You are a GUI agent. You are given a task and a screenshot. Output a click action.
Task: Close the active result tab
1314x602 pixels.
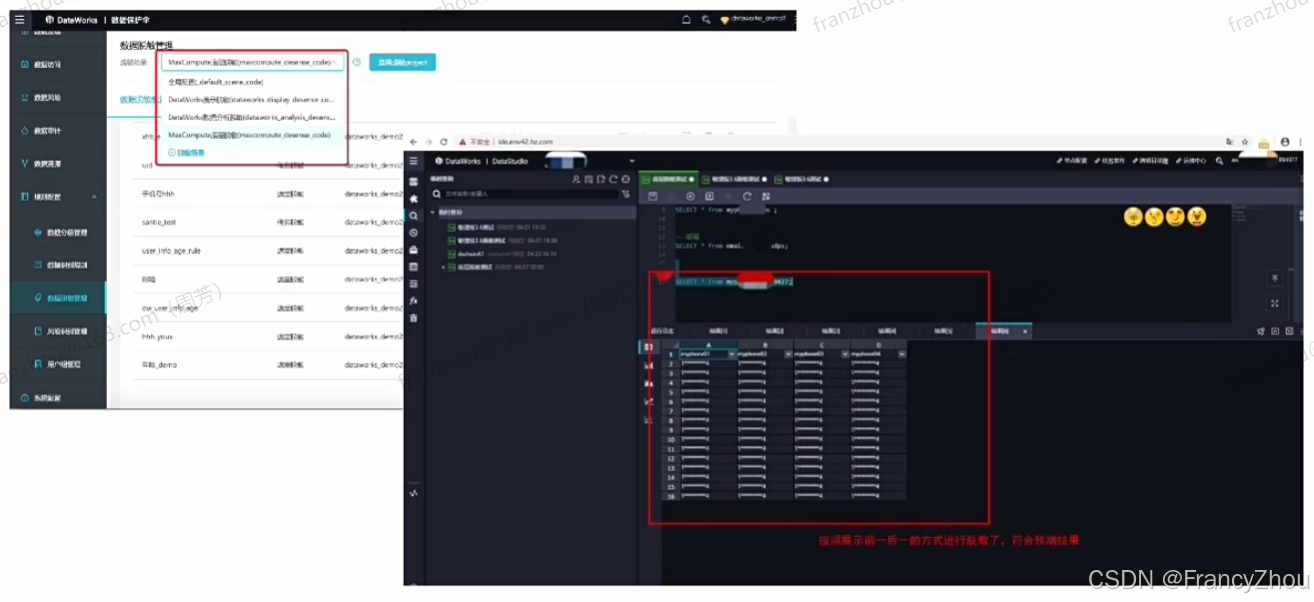coord(1025,330)
